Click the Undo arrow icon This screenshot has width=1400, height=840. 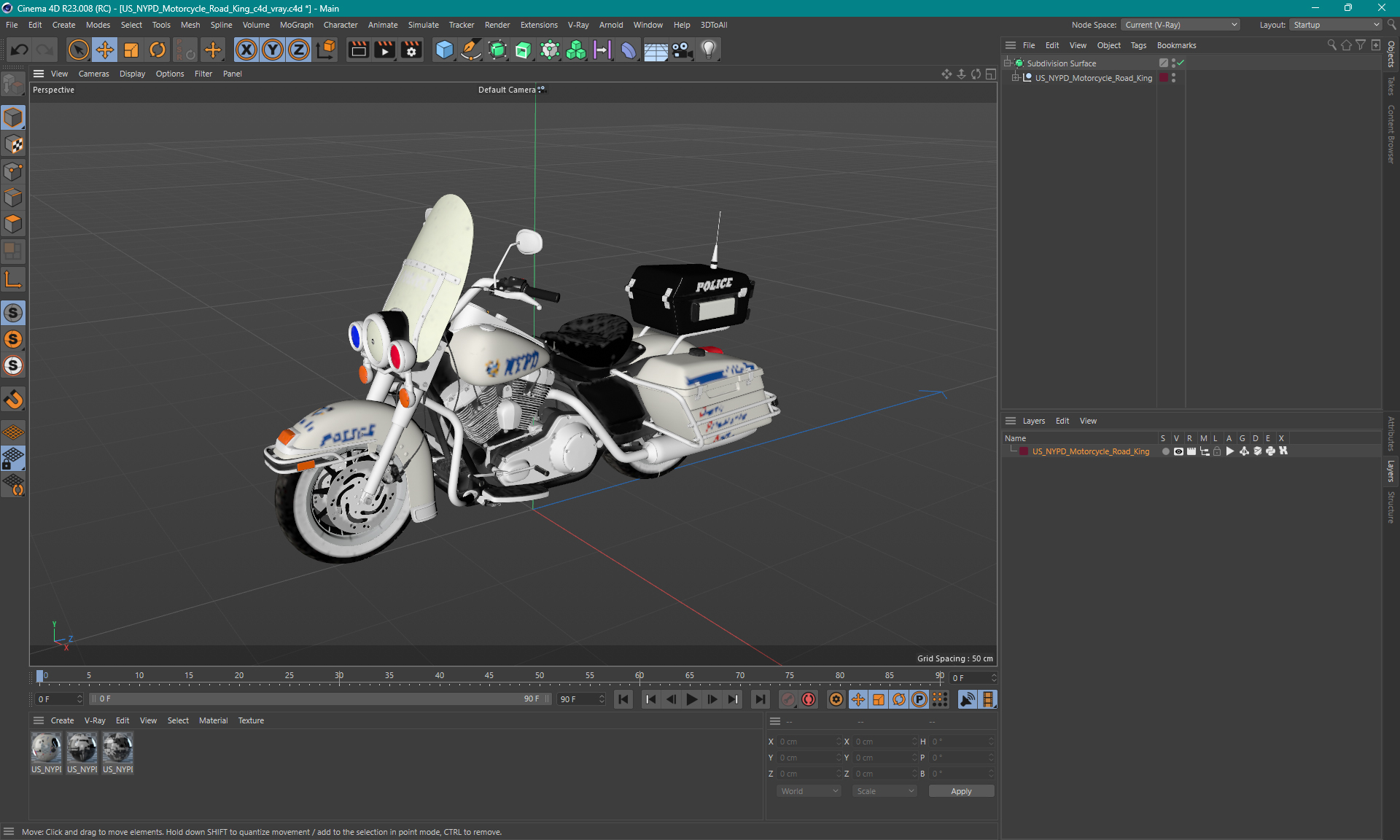pos(20,50)
